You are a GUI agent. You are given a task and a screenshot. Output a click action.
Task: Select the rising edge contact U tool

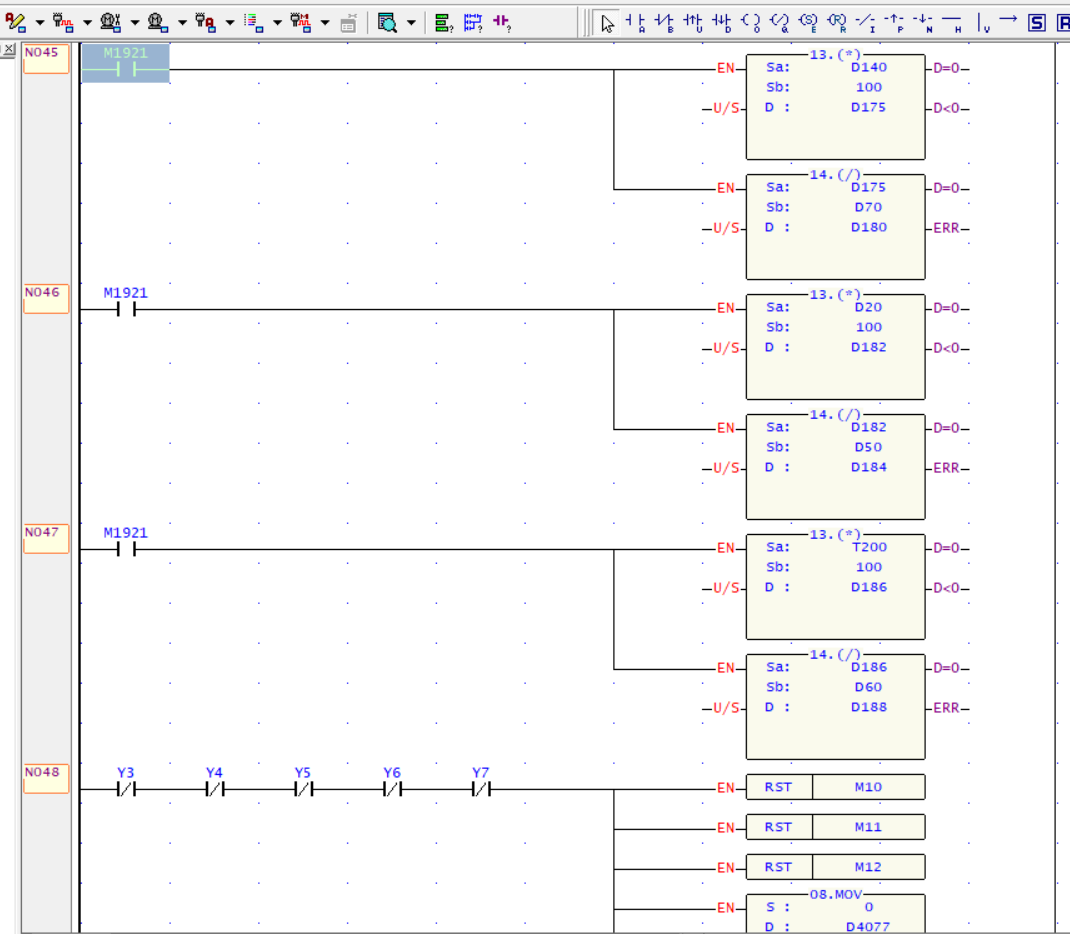pyautogui.click(x=693, y=23)
